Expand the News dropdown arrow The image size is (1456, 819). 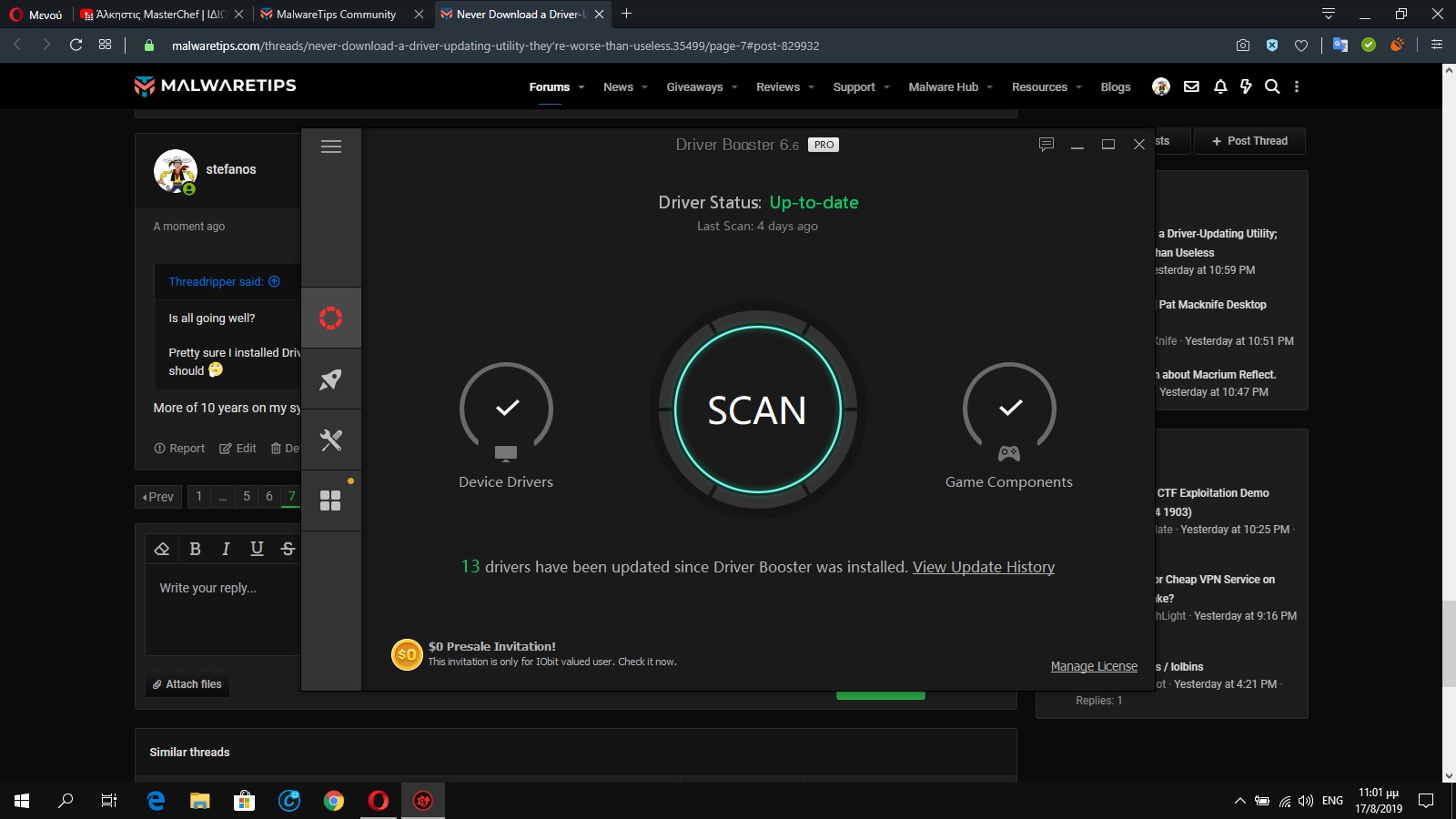(x=644, y=87)
